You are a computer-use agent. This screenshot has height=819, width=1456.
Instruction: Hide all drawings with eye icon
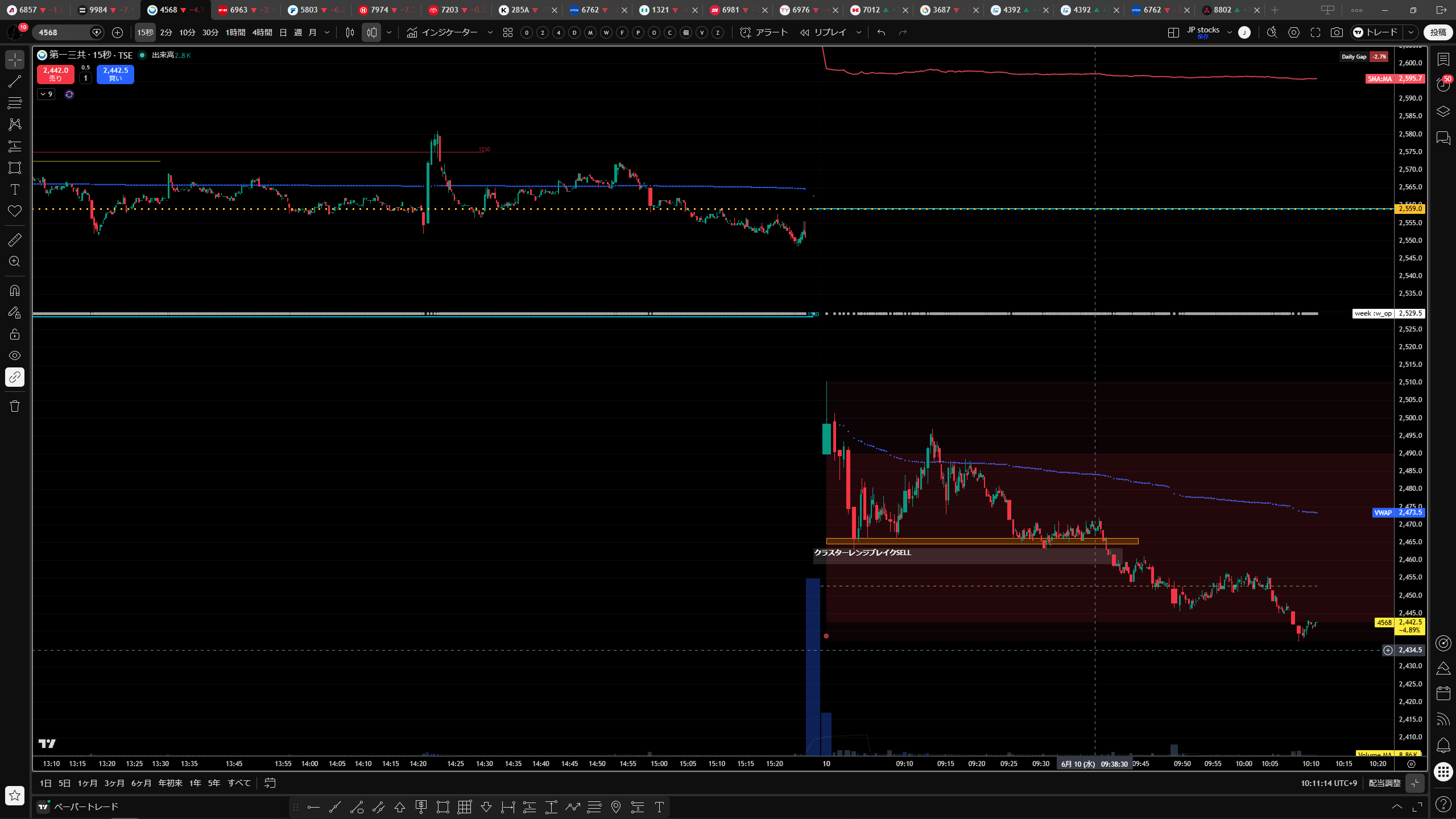(x=15, y=355)
